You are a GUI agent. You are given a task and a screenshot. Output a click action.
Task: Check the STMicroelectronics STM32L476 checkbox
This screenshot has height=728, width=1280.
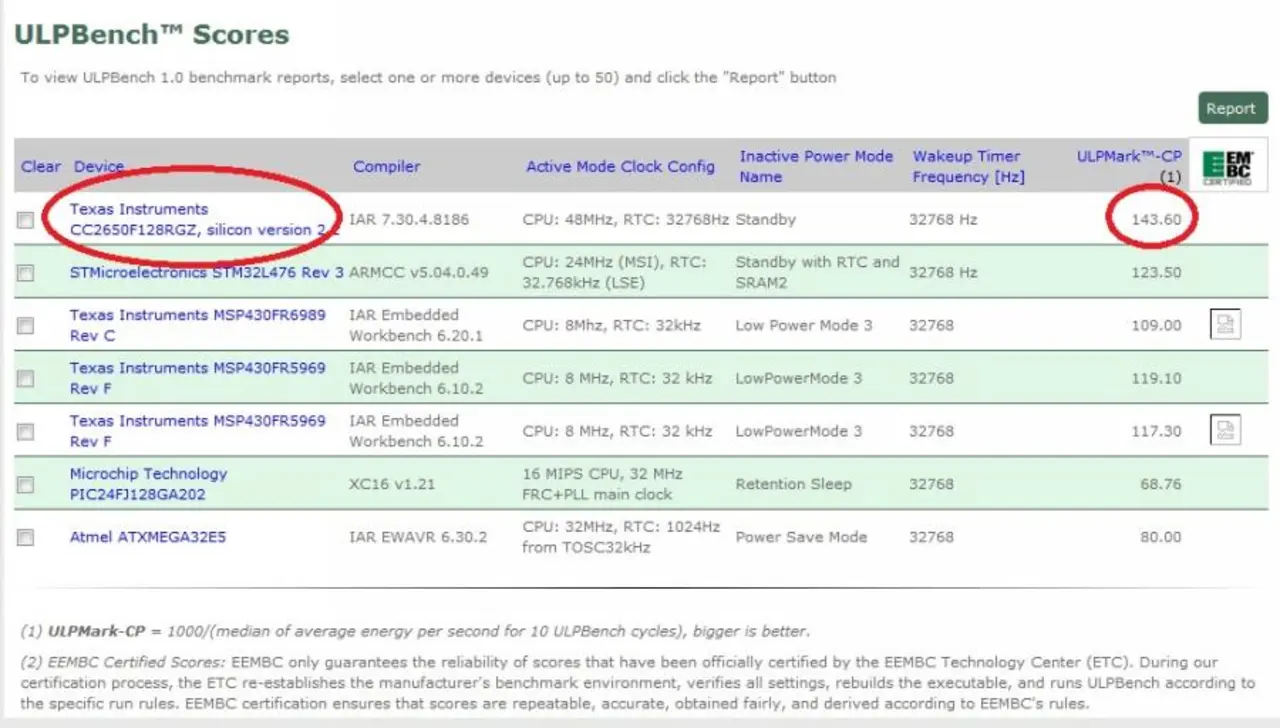pyautogui.click(x=25, y=272)
